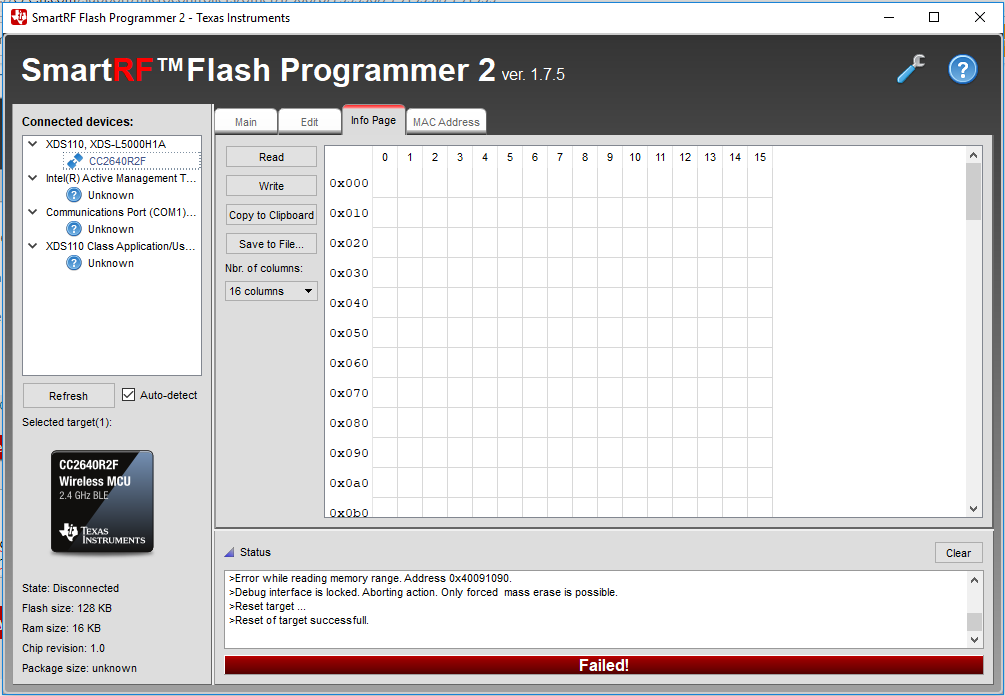Click the info page vertical scrollbar thumb
Image resolution: width=1005 pixels, height=696 pixels.
click(973, 192)
